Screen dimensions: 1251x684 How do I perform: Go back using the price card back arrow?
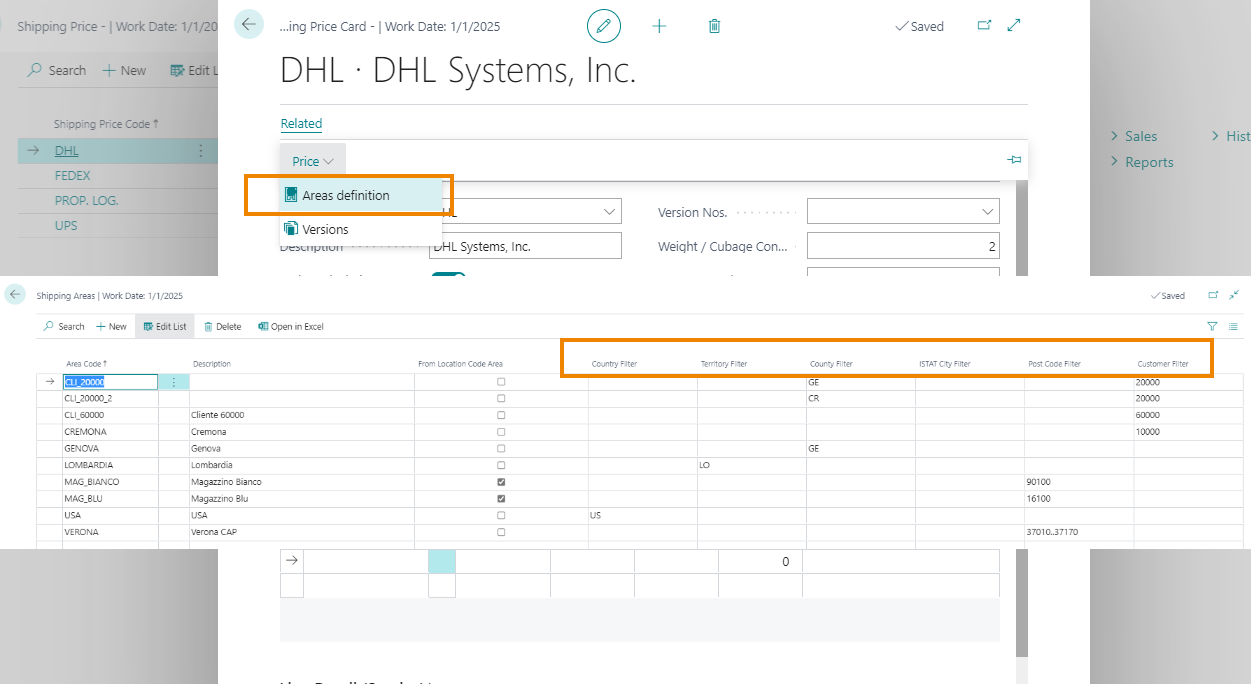click(249, 25)
